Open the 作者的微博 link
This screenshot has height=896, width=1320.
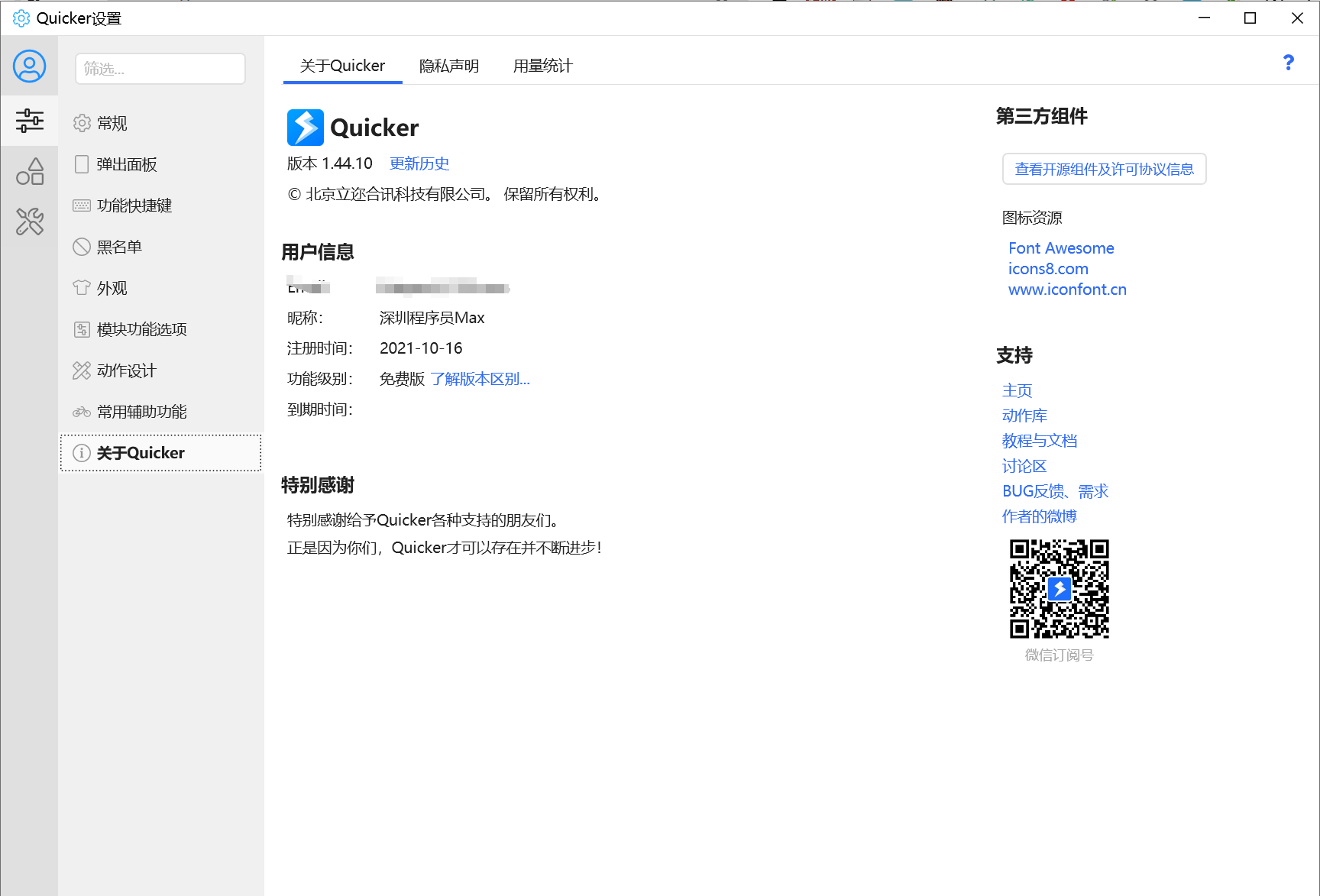click(1040, 516)
